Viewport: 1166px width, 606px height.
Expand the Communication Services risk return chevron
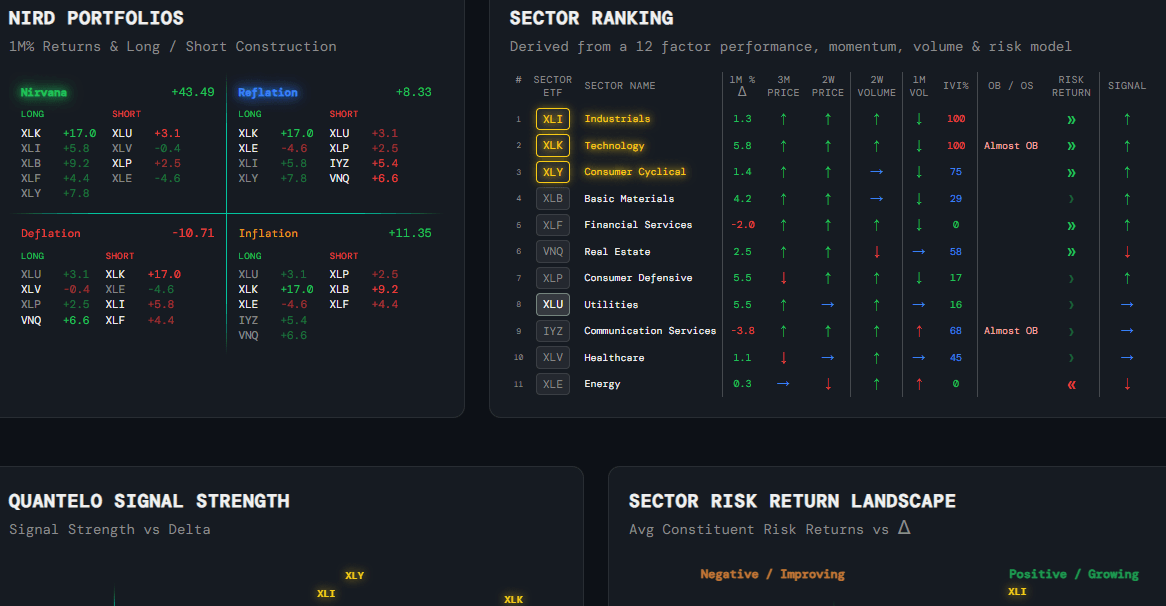1071,330
